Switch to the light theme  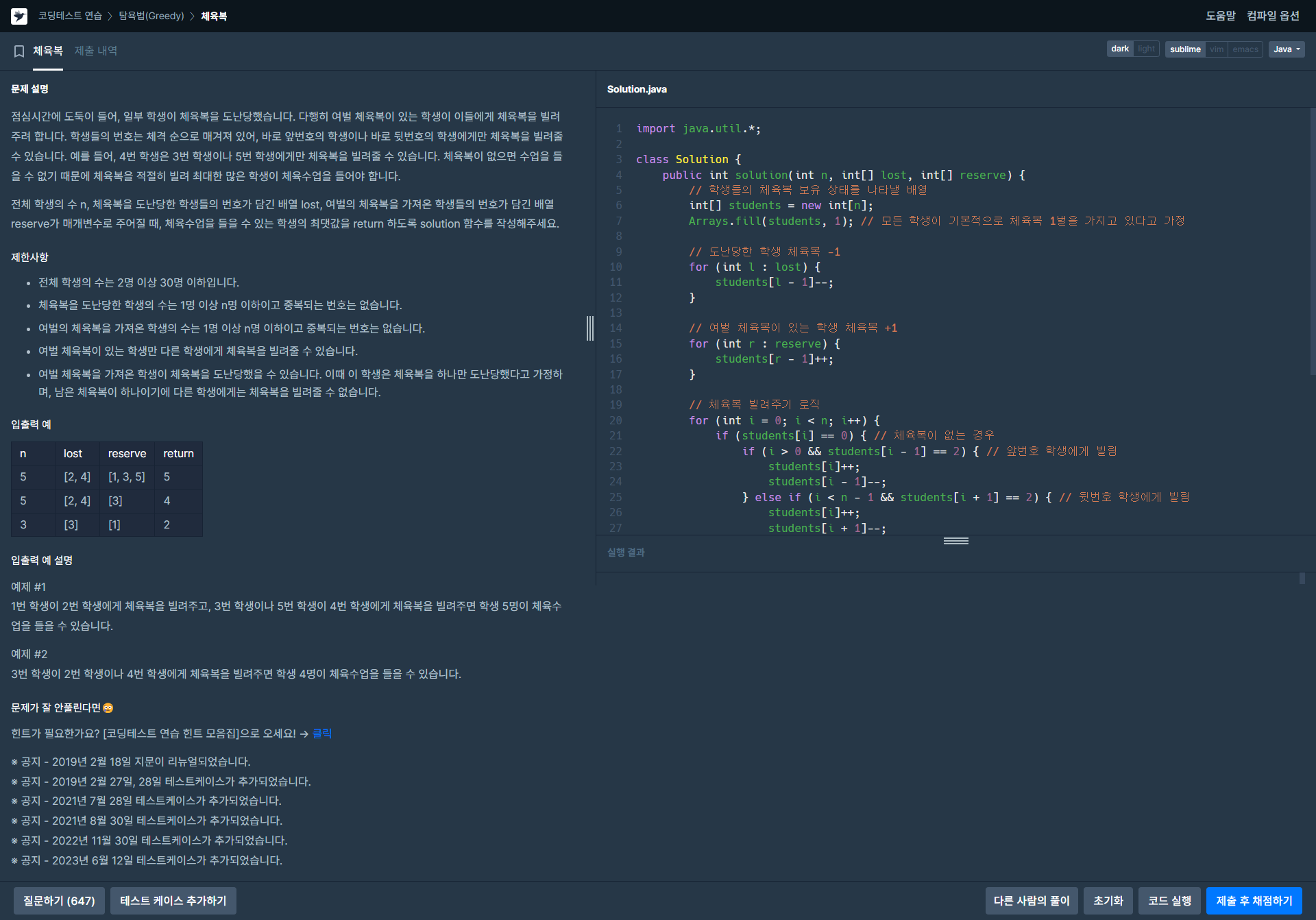(x=1146, y=49)
